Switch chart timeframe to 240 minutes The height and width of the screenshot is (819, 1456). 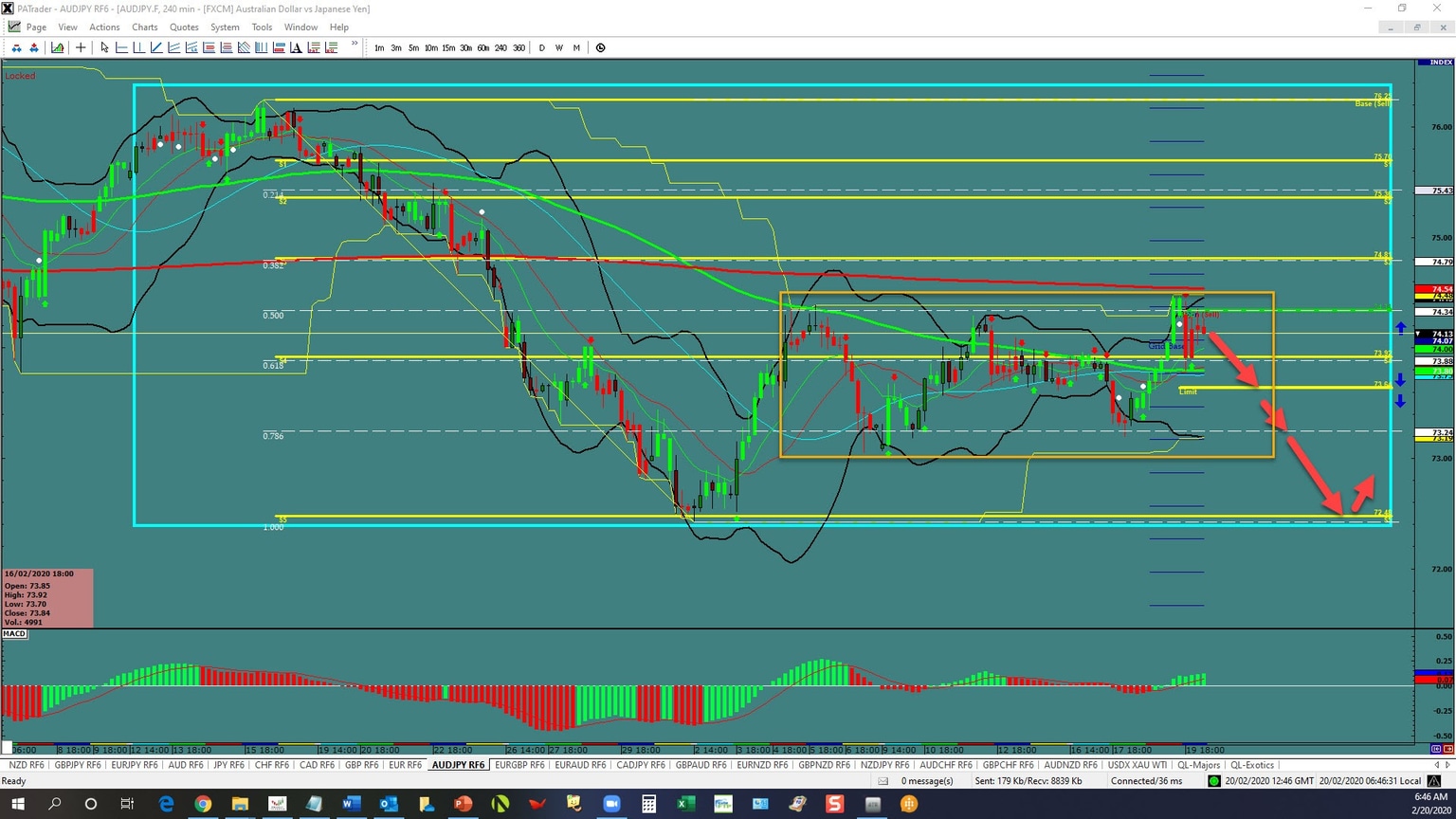point(500,47)
